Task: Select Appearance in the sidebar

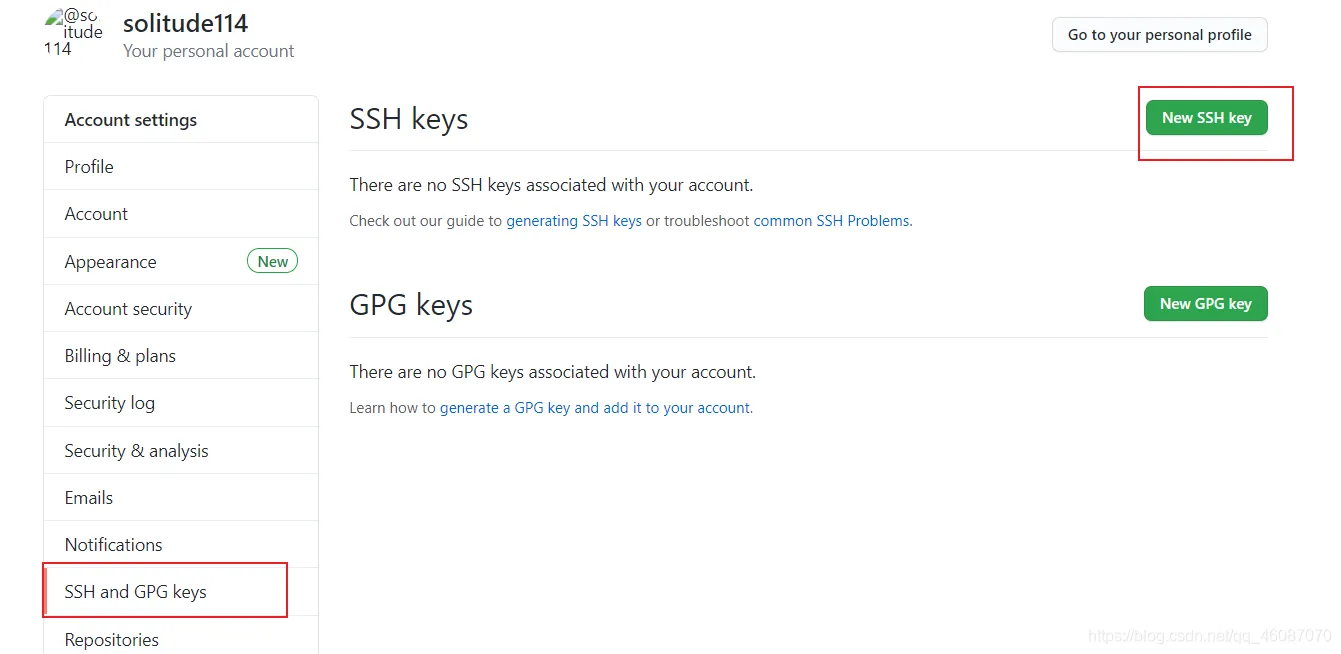Action: tap(110, 262)
